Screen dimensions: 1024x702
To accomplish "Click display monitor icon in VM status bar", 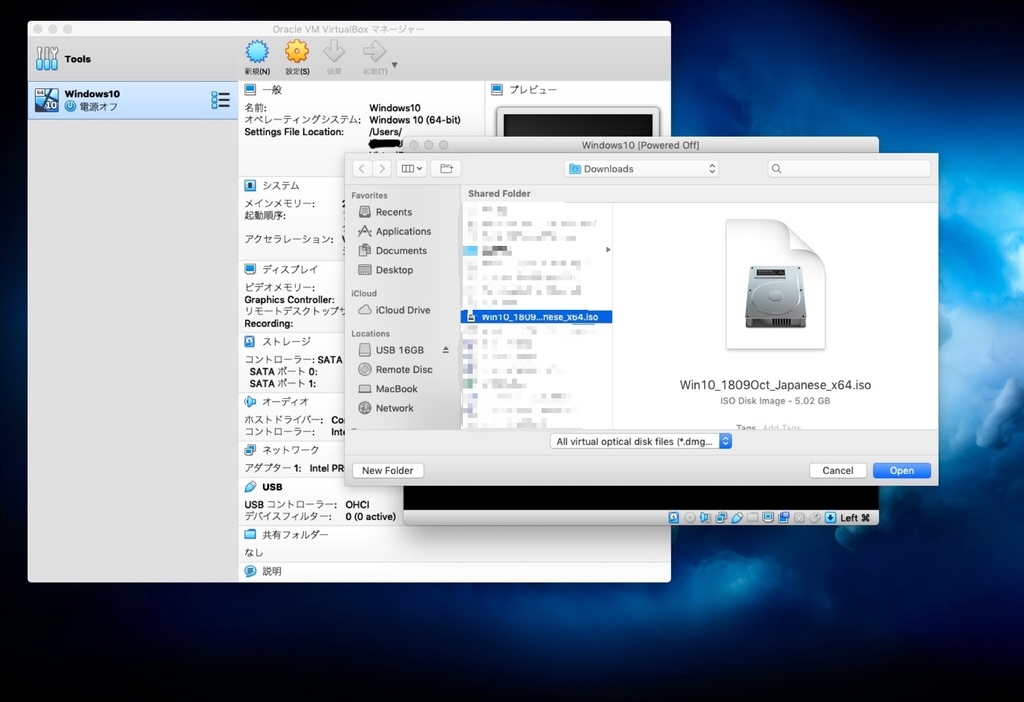I will [768, 517].
